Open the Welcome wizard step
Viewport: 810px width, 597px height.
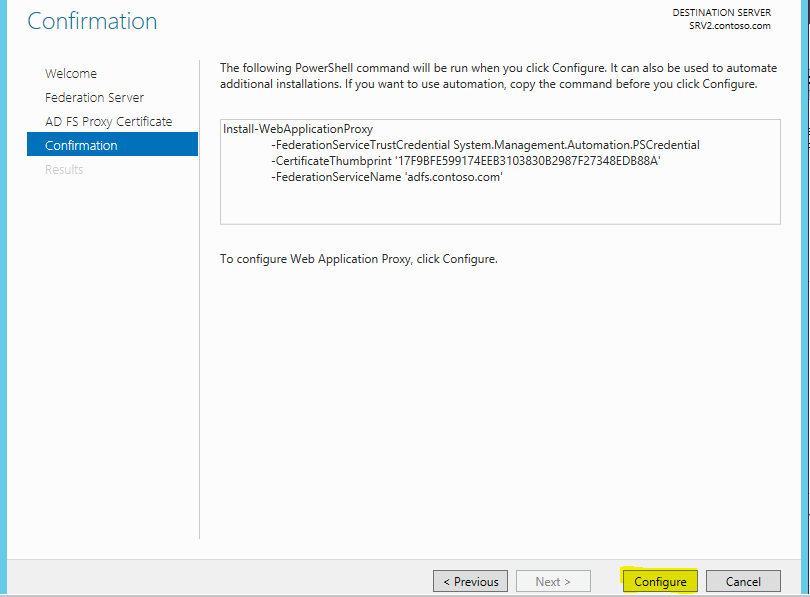[71, 73]
